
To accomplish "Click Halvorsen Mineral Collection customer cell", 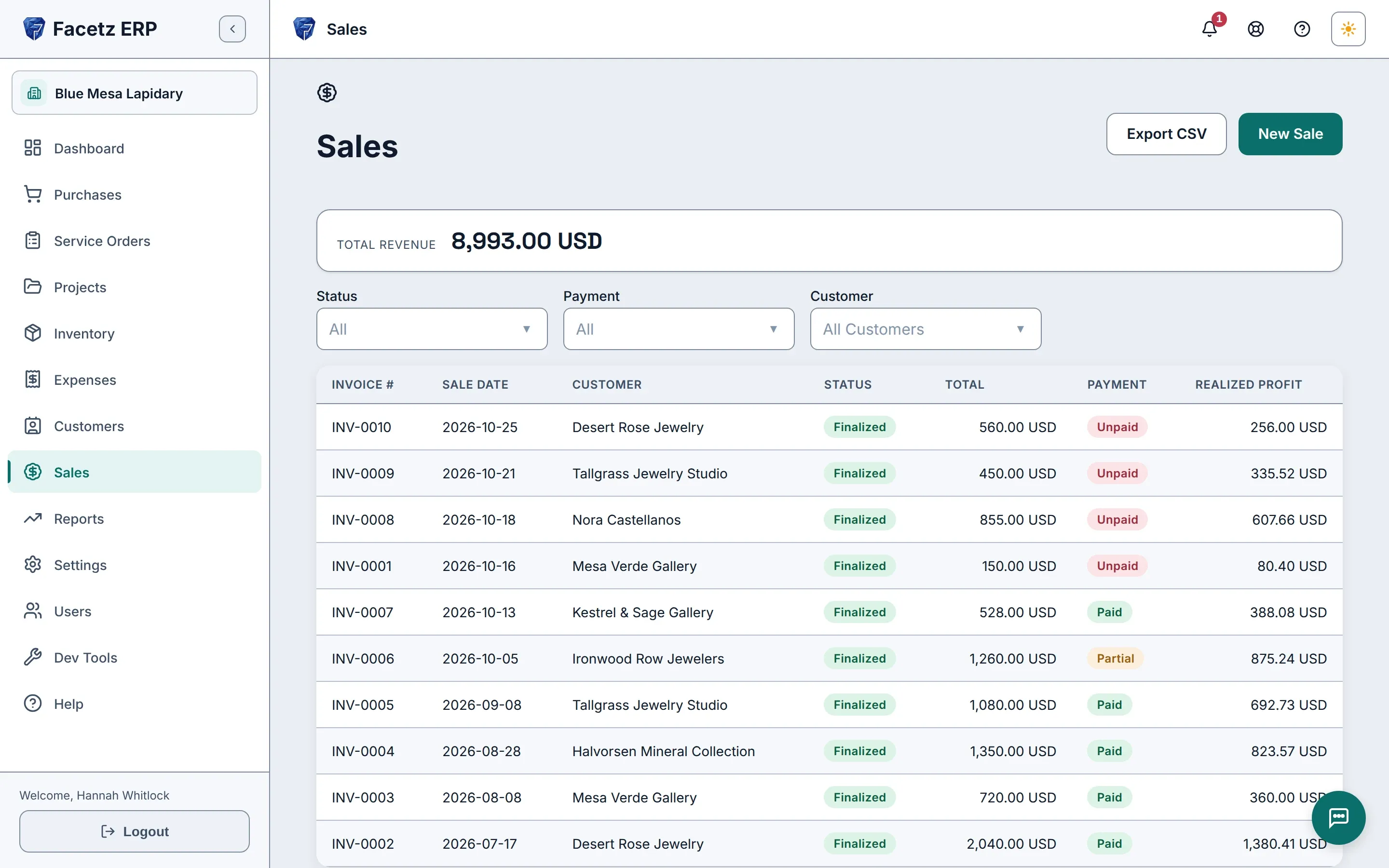I will coord(664,751).
